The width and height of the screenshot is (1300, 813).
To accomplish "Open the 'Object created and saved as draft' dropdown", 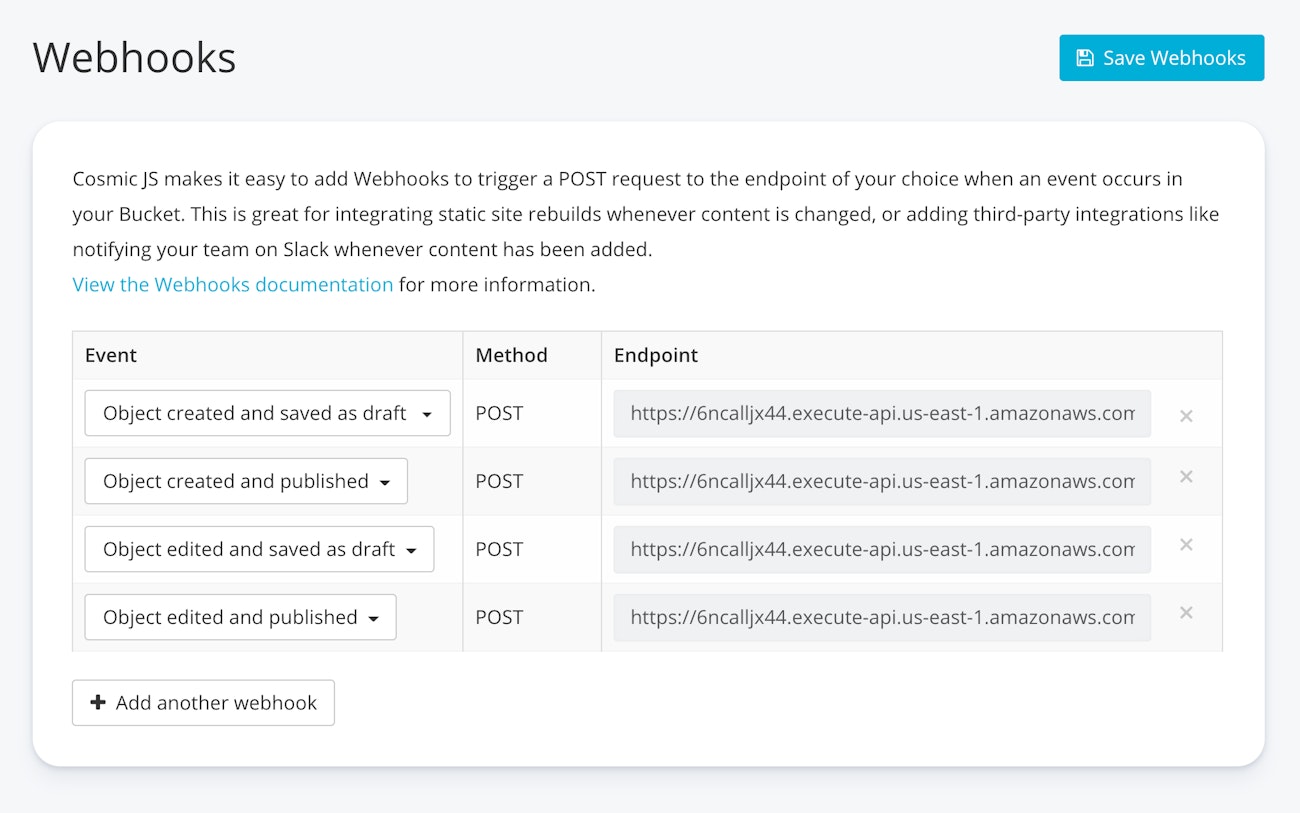I will [267, 413].
